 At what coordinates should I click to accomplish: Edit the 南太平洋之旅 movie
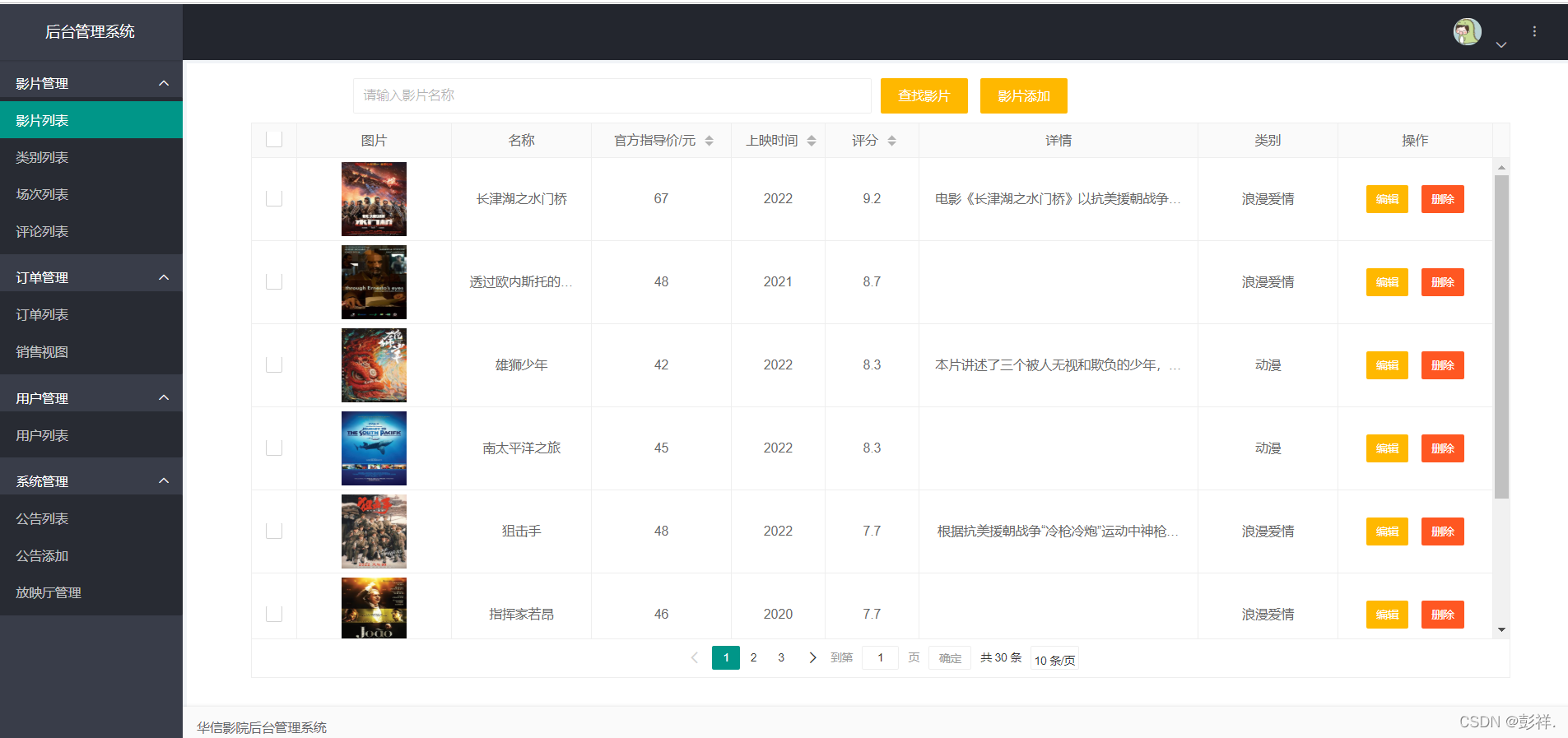(1387, 448)
